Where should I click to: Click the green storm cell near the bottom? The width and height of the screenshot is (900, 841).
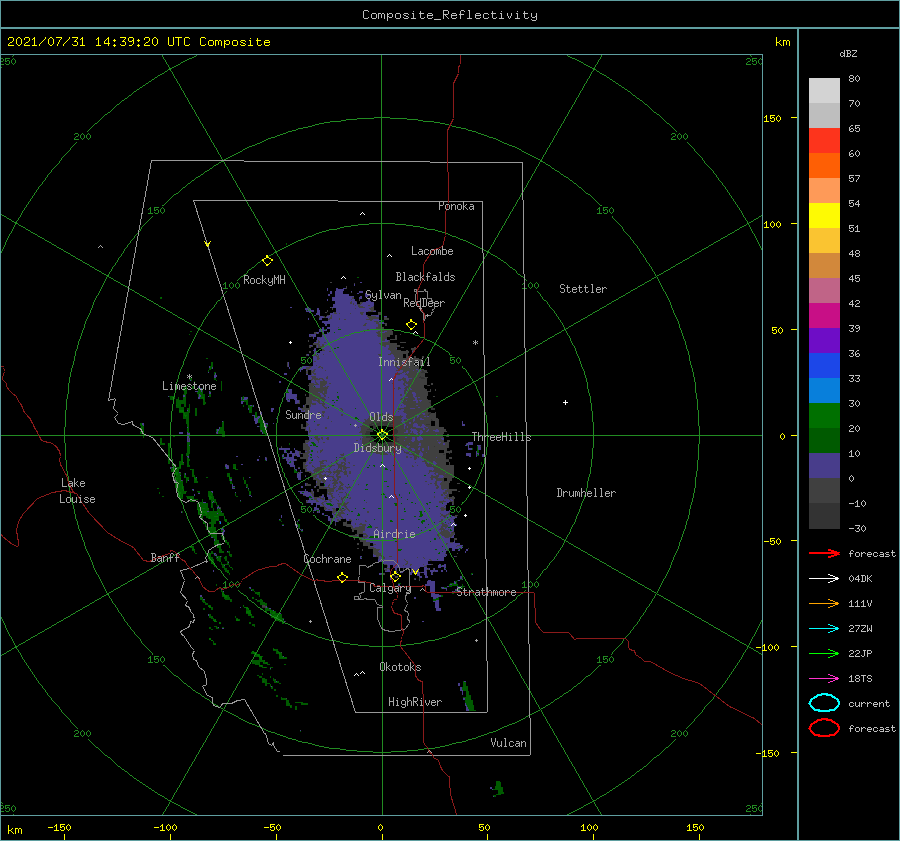click(x=498, y=788)
